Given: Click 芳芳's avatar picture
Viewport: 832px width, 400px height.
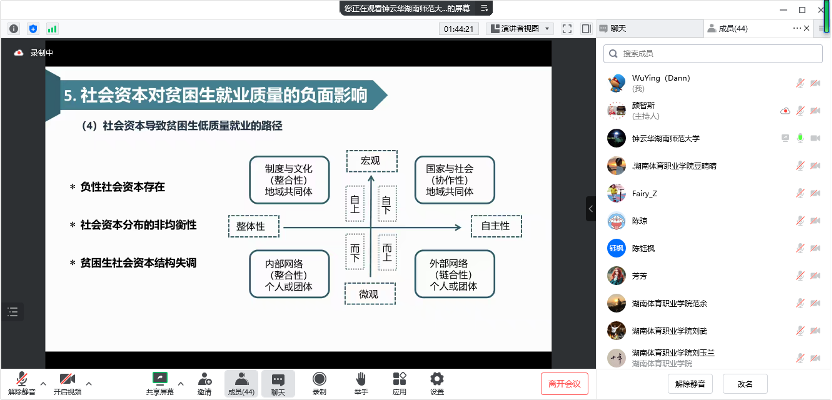Looking at the screenshot, I should pos(616,276).
